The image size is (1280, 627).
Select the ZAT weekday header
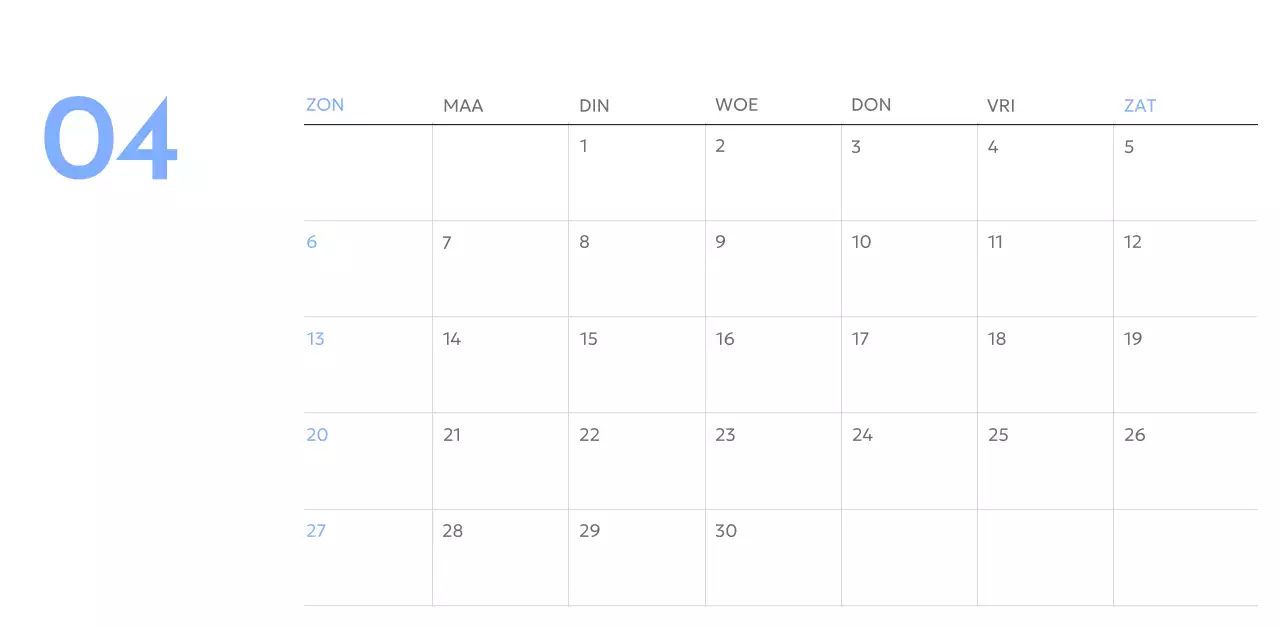point(1140,105)
